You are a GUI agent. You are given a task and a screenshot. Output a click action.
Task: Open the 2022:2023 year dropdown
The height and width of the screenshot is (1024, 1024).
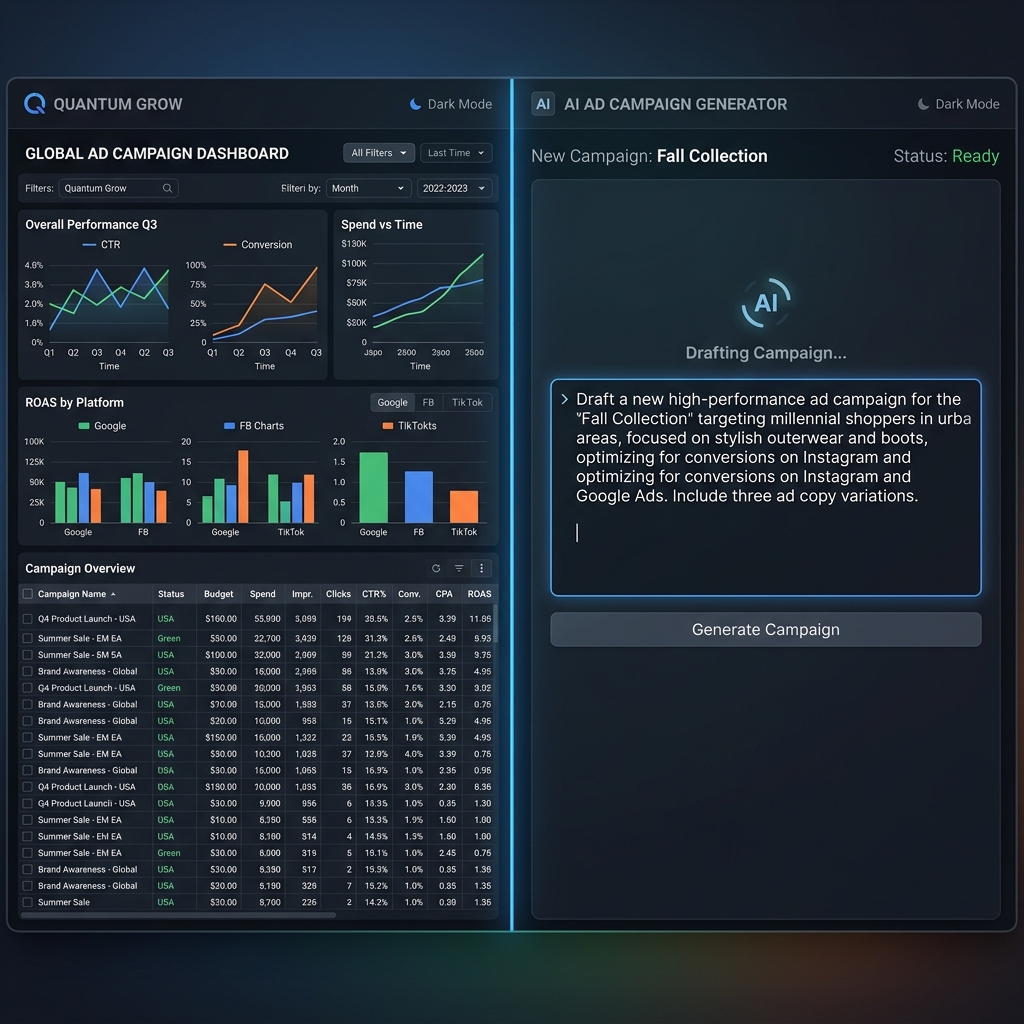coord(454,188)
